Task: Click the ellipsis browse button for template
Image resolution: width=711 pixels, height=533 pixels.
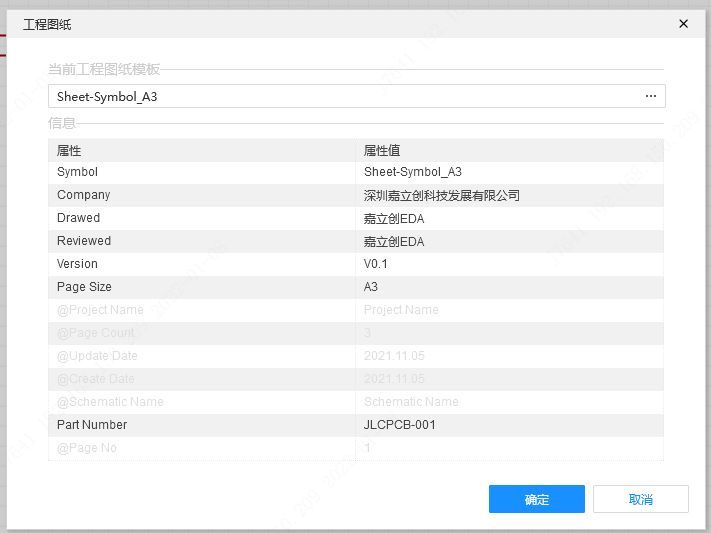Action: click(651, 96)
